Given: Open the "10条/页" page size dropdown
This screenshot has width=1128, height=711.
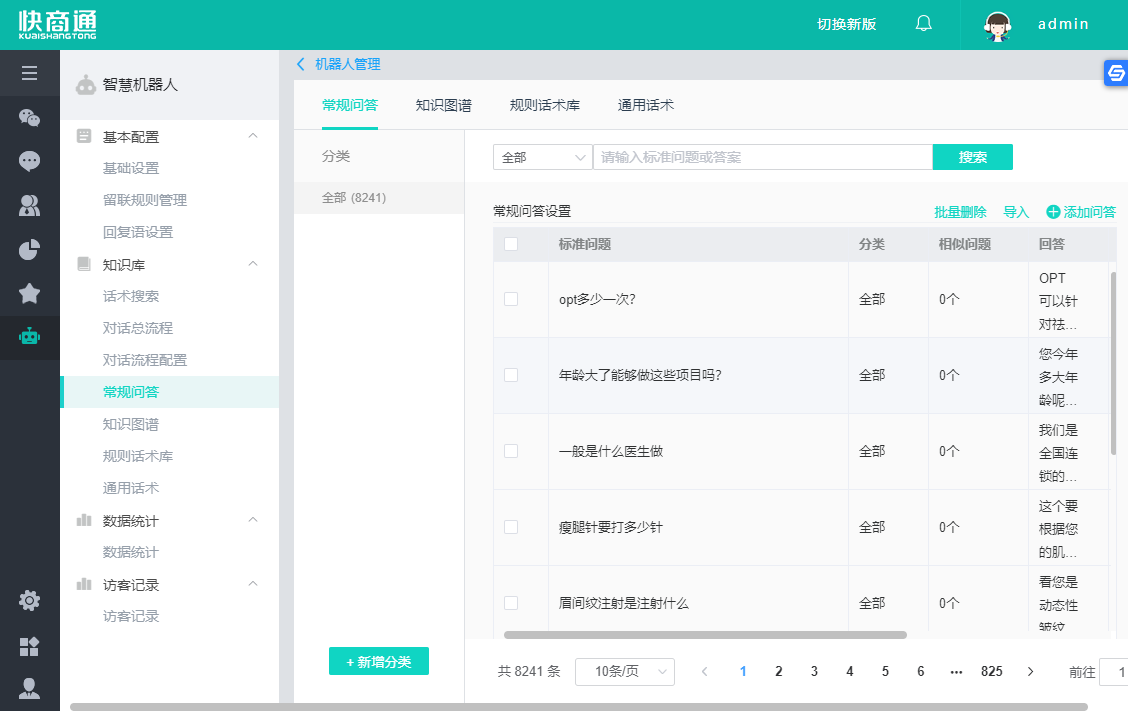Looking at the screenshot, I should point(625,671).
